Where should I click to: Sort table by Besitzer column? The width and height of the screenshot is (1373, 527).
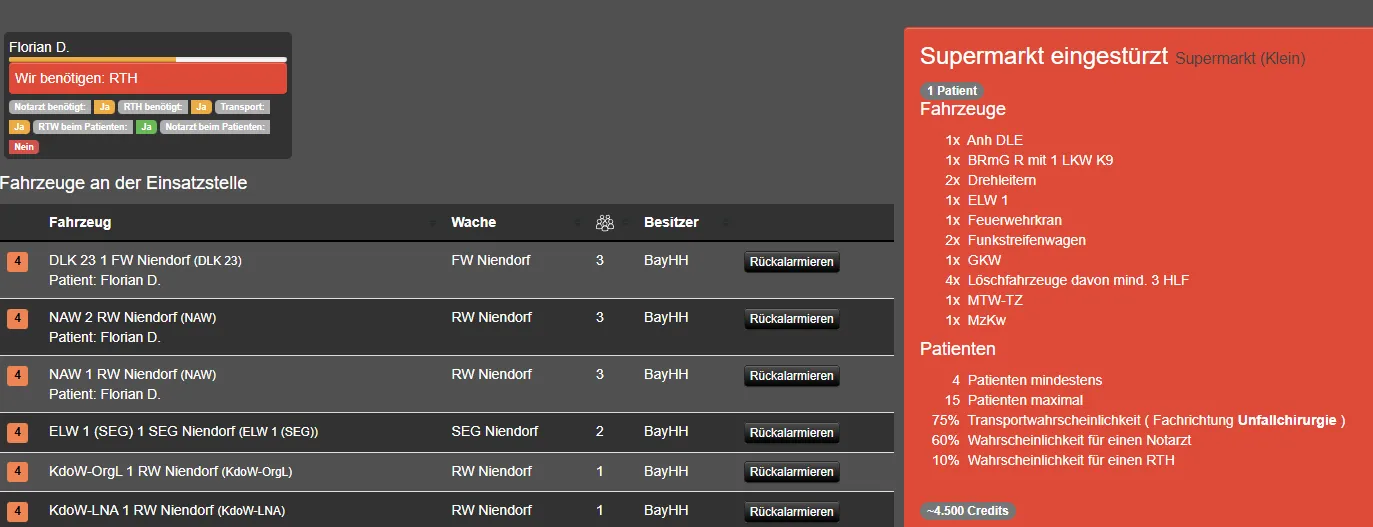tap(671, 222)
